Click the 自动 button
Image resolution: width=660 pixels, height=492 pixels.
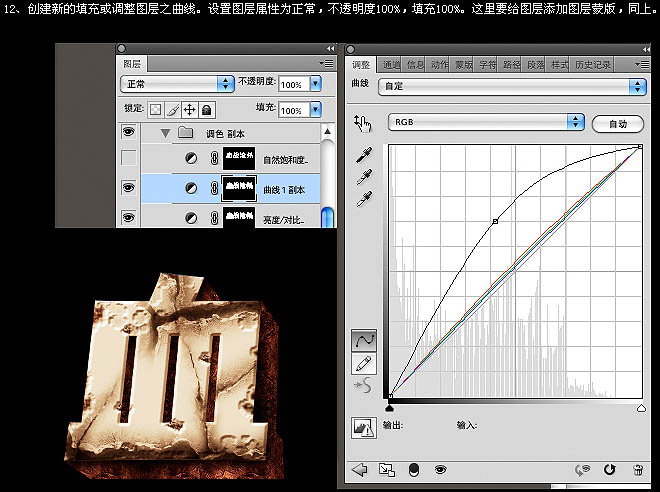tap(617, 124)
